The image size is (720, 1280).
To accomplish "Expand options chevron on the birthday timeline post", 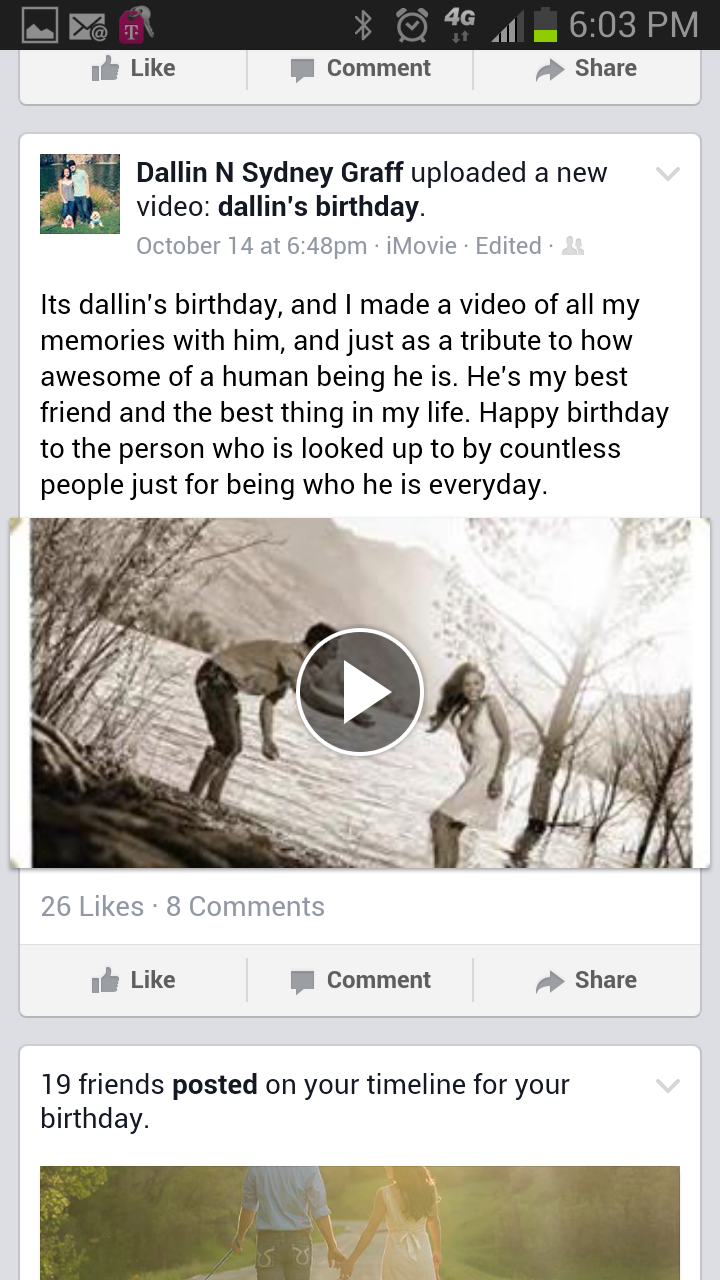I will coord(667,1085).
